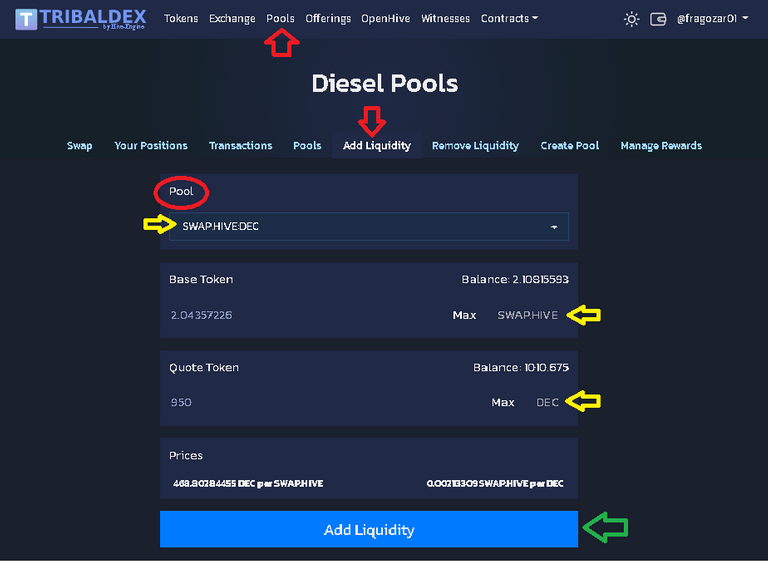Click the Quote Token balance value
768x562 pixels.
[547, 367]
